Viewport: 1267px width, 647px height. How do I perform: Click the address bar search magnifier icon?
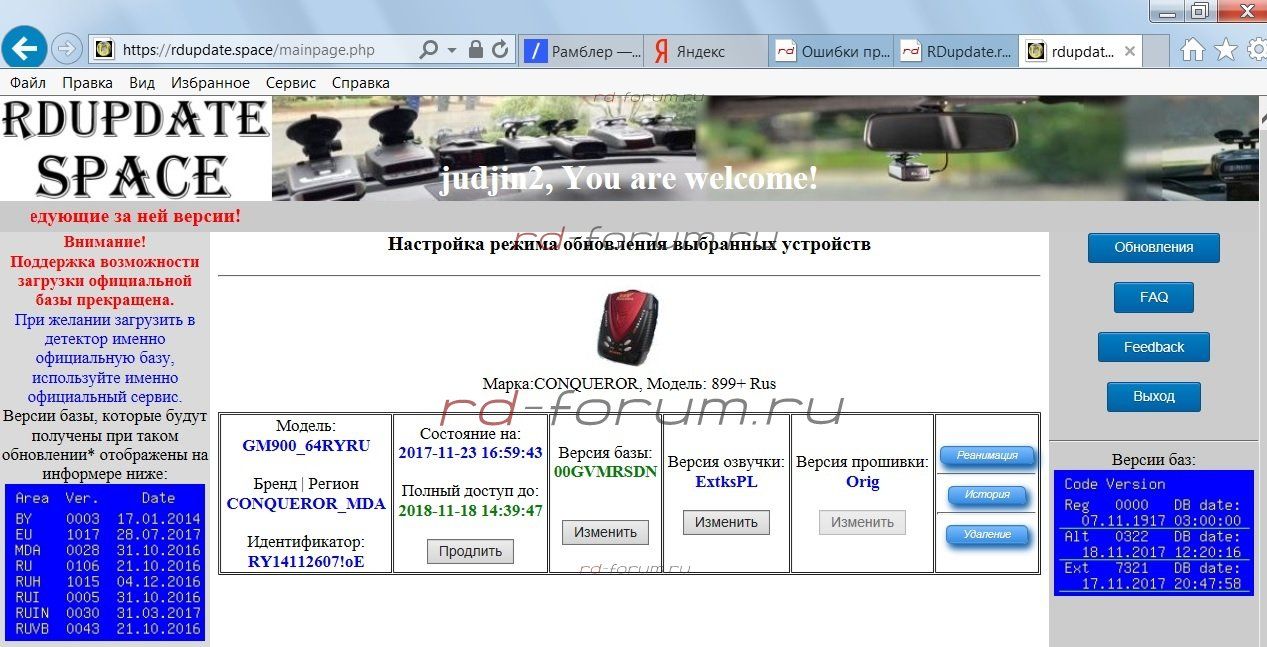pos(428,50)
